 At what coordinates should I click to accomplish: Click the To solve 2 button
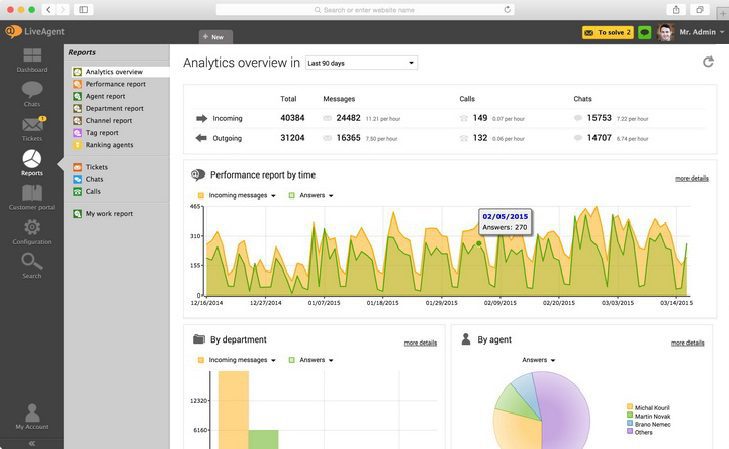[x=608, y=33]
